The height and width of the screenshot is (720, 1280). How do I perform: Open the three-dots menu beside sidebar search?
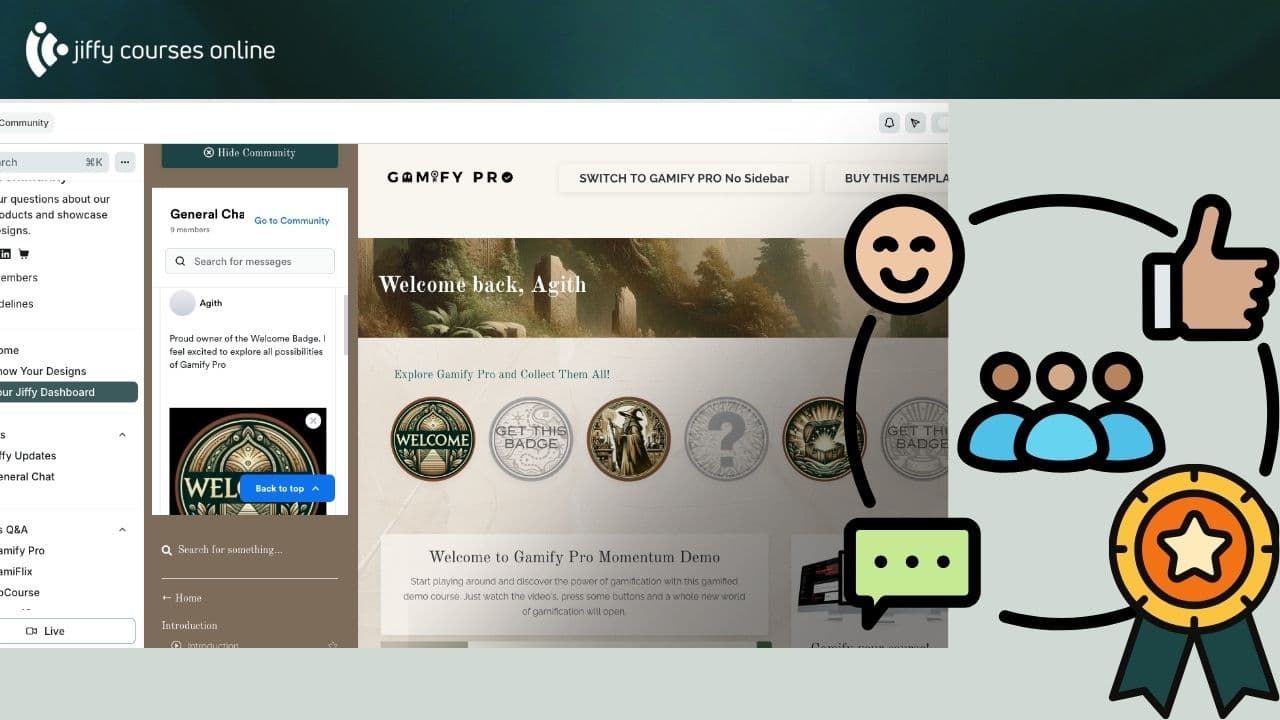click(x=125, y=162)
